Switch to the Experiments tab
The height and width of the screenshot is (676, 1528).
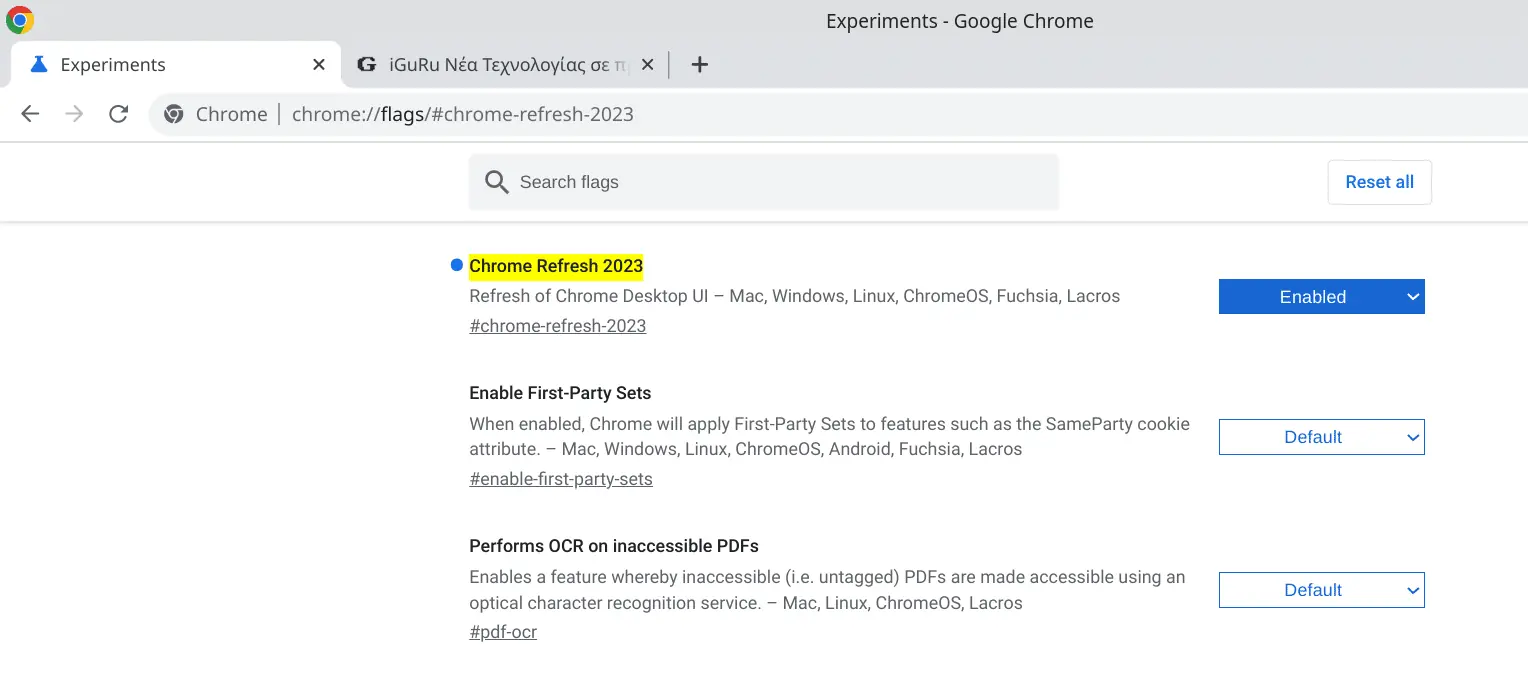coord(175,65)
